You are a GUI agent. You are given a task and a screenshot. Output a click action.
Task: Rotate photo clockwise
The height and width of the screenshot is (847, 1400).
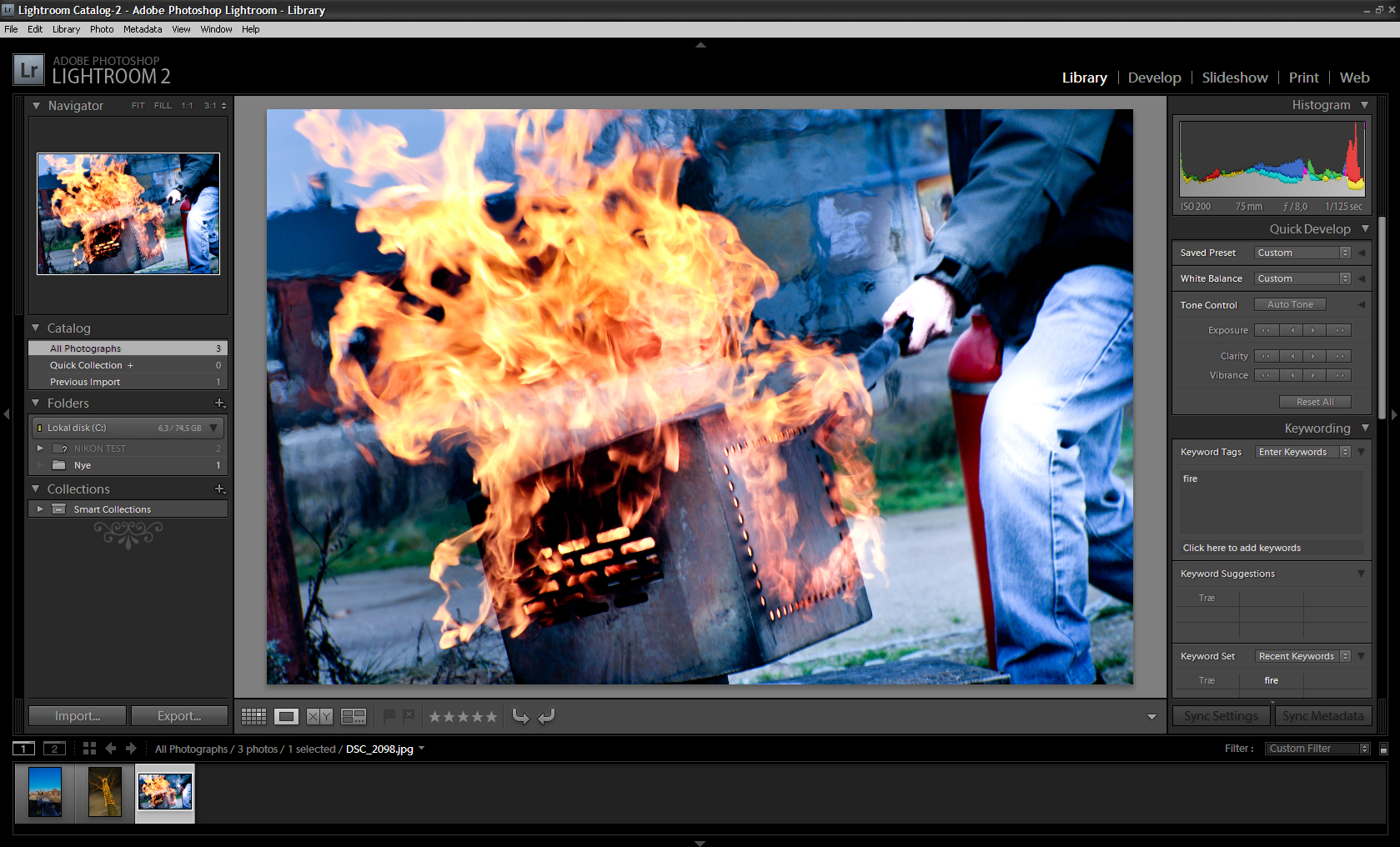click(x=547, y=716)
